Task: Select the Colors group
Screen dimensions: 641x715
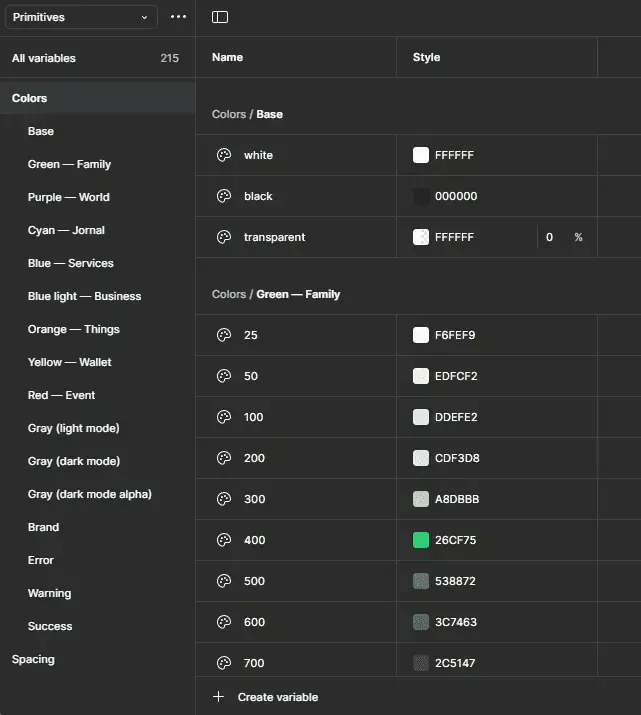Action: coord(98,98)
